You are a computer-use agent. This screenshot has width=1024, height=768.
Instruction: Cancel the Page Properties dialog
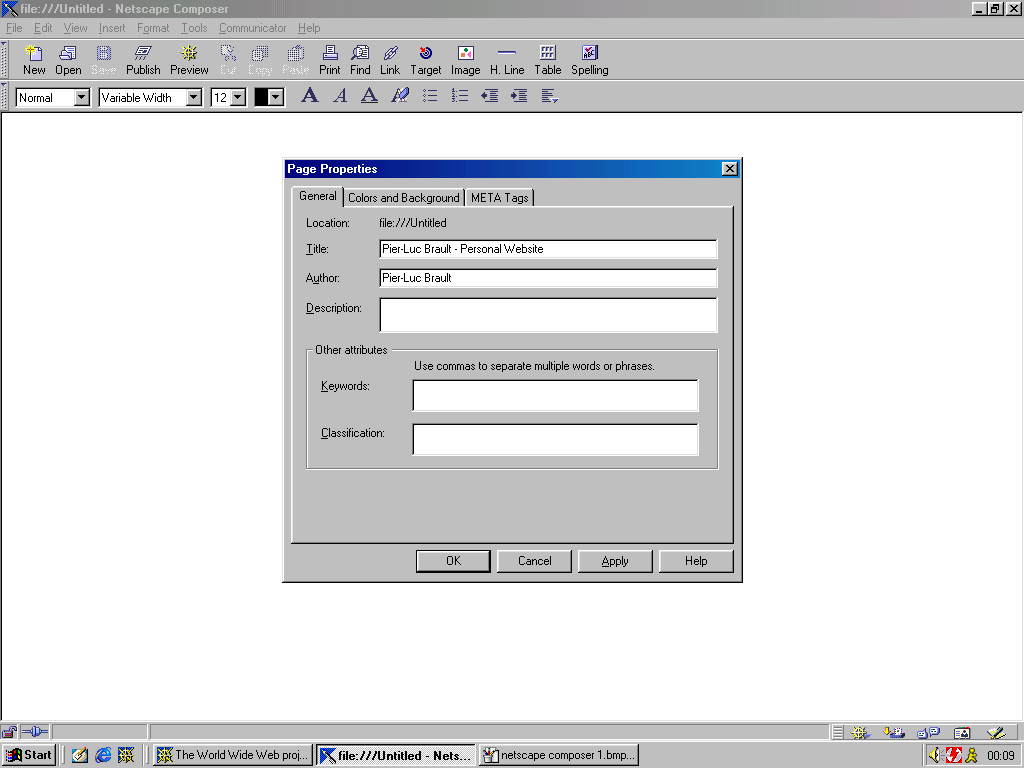pos(534,561)
